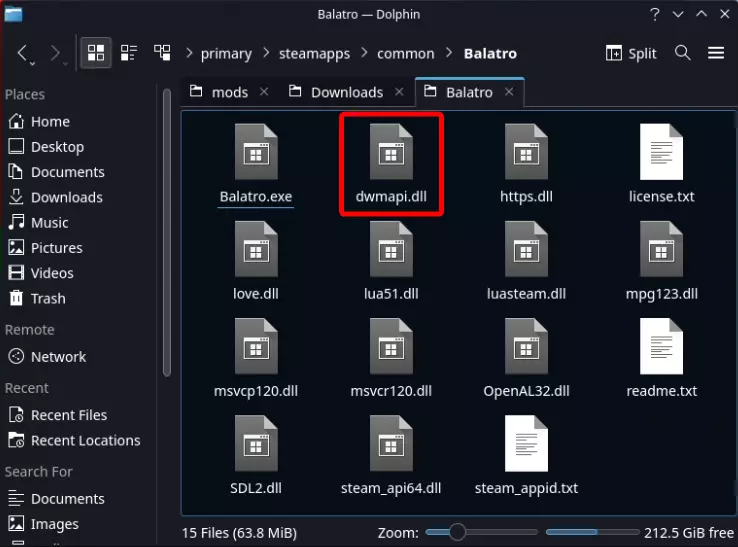The height and width of the screenshot is (547, 738).
Task: Select the msvcr120.dll file icon
Action: (x=391, y=346)
